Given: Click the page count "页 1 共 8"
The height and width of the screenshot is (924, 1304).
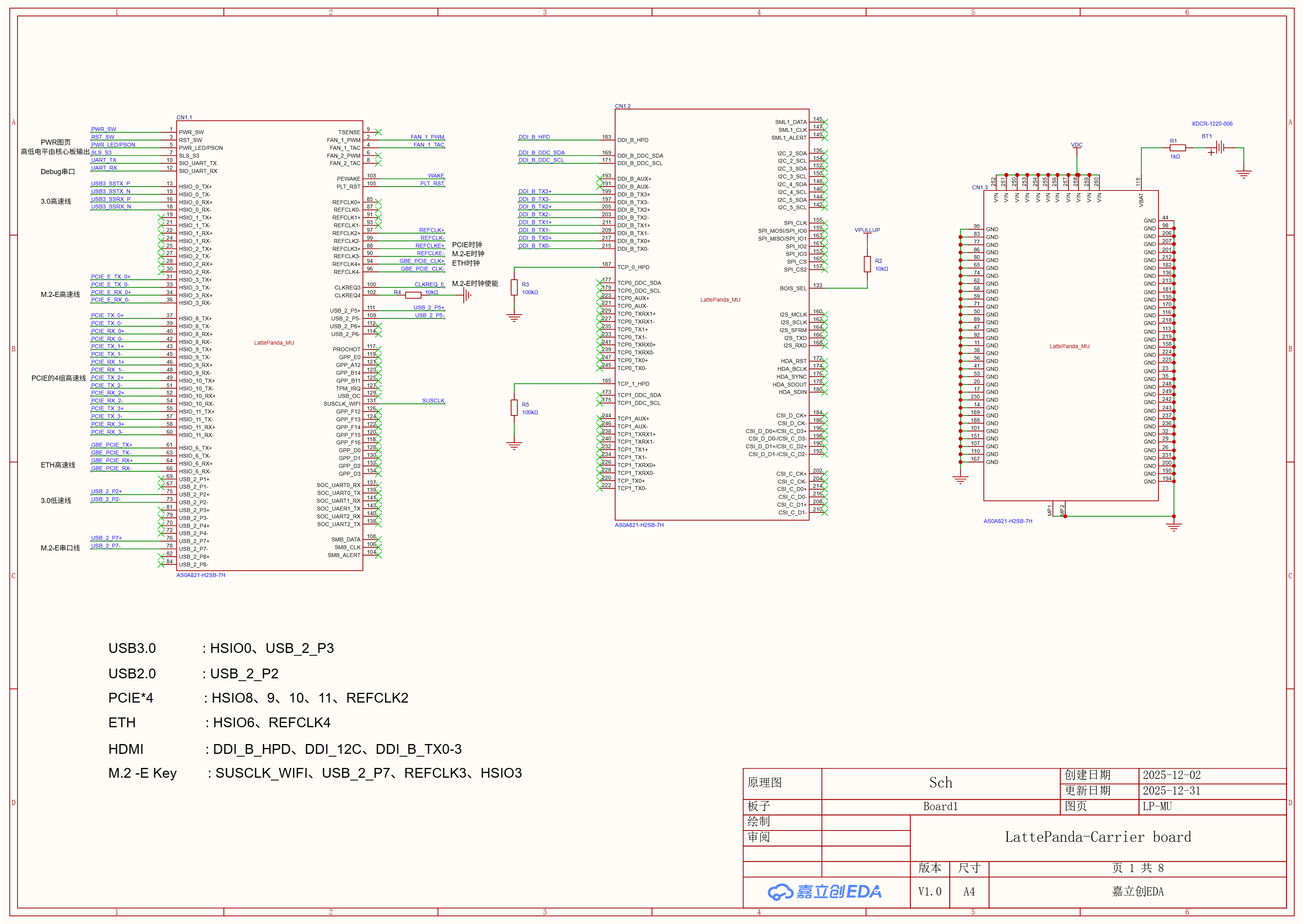Looking at the screenshot, I should point(1138,868).
